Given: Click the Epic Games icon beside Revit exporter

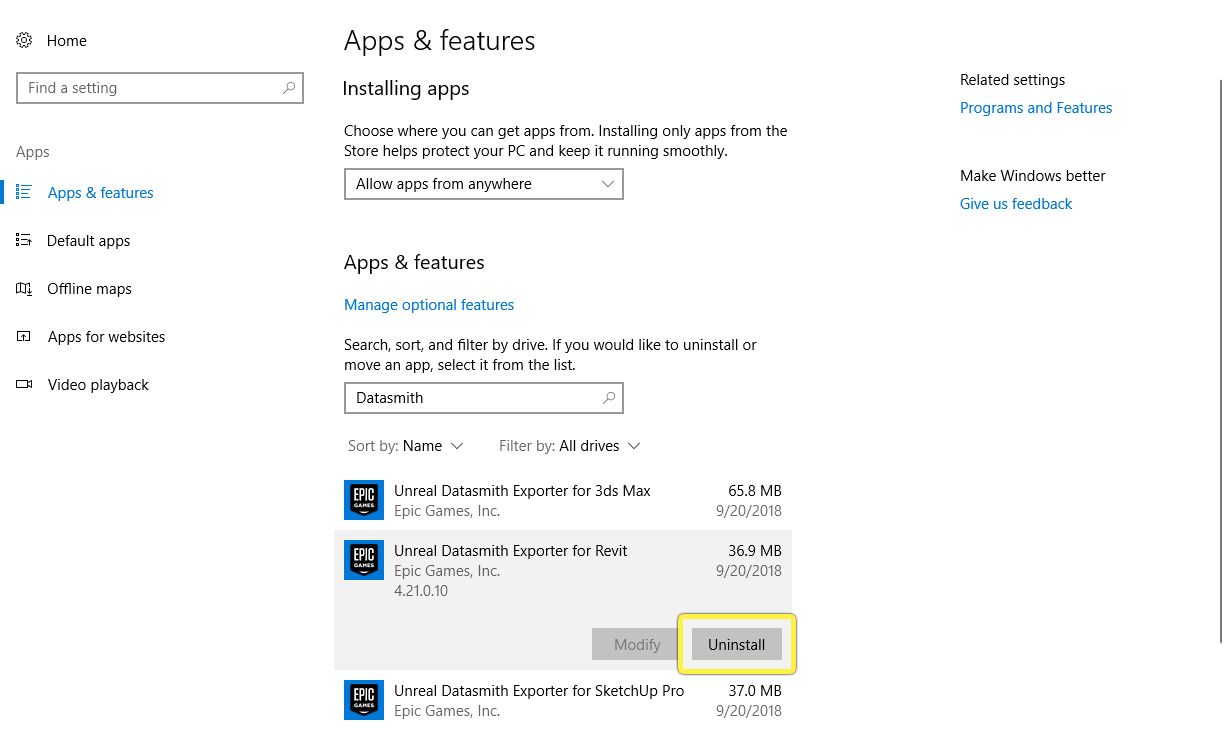Looking at the screenshot, I should click(x=363, y=560).
